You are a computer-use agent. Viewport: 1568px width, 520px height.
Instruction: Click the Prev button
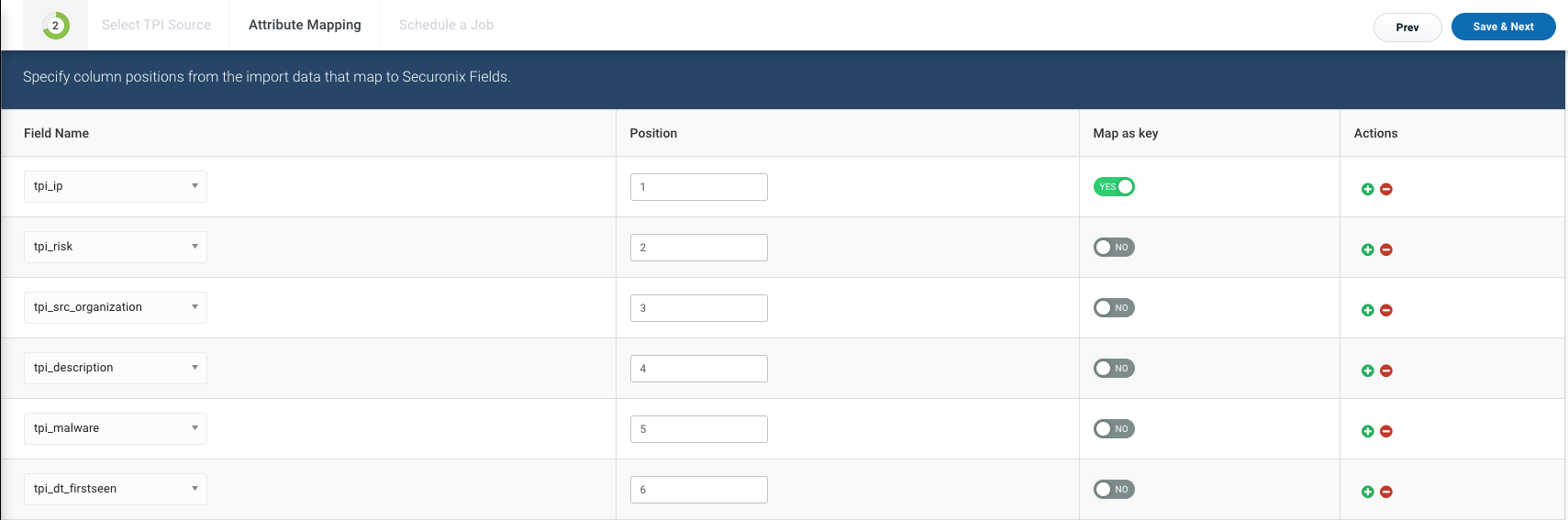point(1407,27)
